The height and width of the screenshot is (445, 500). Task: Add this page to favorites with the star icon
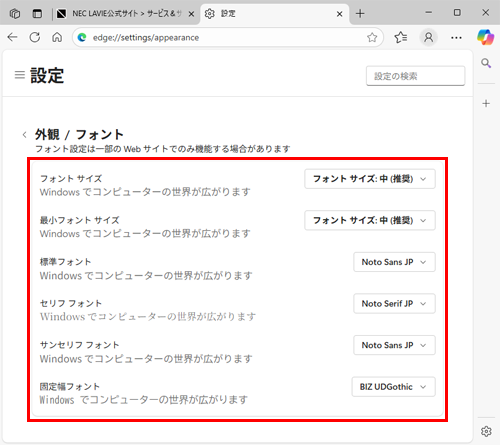tap(372, 37)
